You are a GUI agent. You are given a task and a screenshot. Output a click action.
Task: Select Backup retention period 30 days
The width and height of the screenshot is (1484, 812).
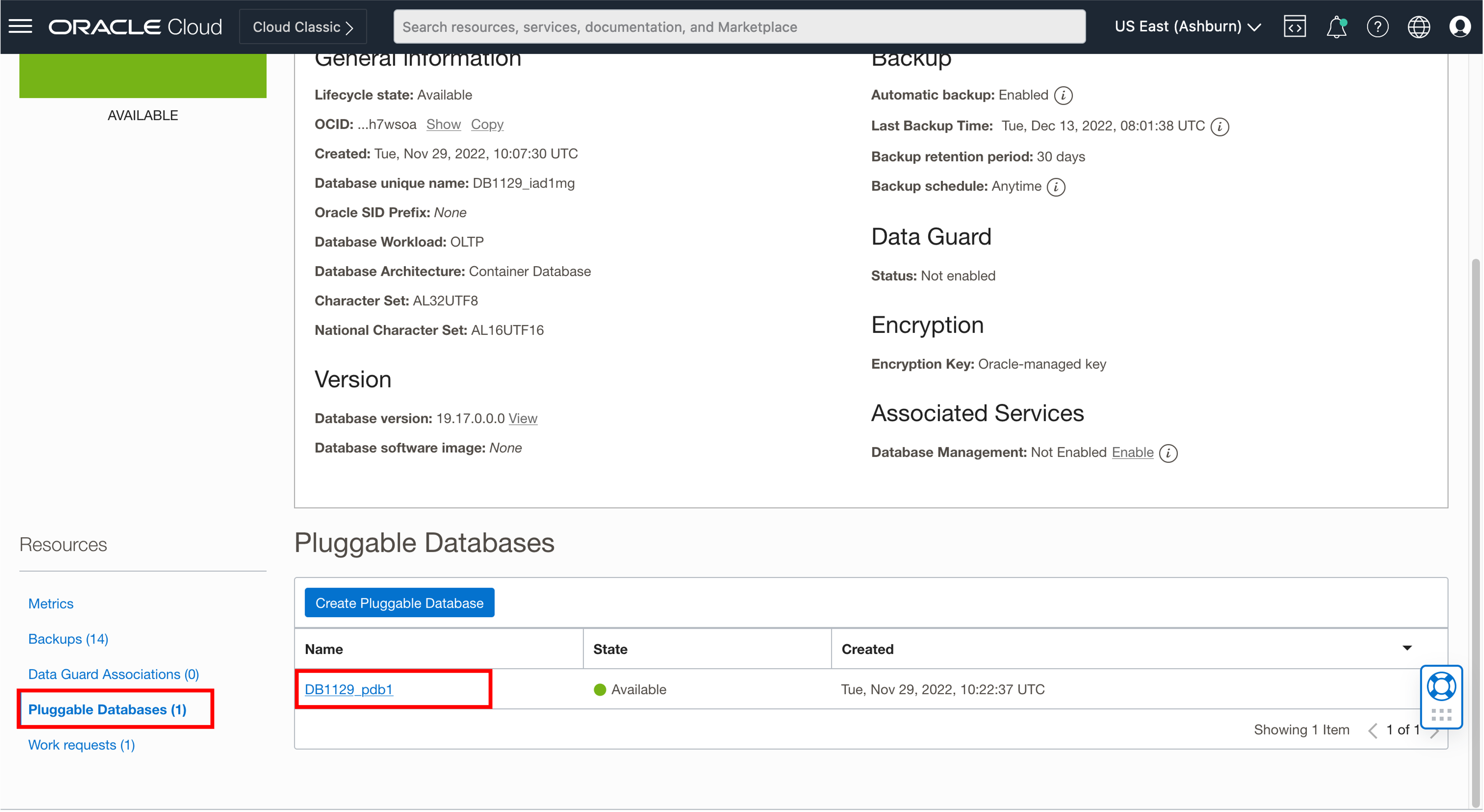(x=1060, y=156)
